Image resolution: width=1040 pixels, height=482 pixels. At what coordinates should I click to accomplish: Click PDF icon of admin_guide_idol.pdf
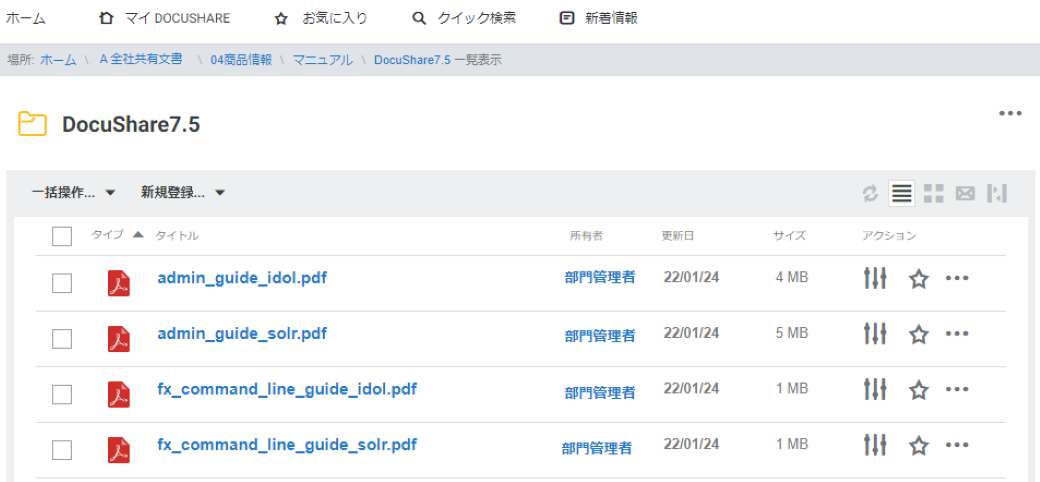[x=119, y=283]
